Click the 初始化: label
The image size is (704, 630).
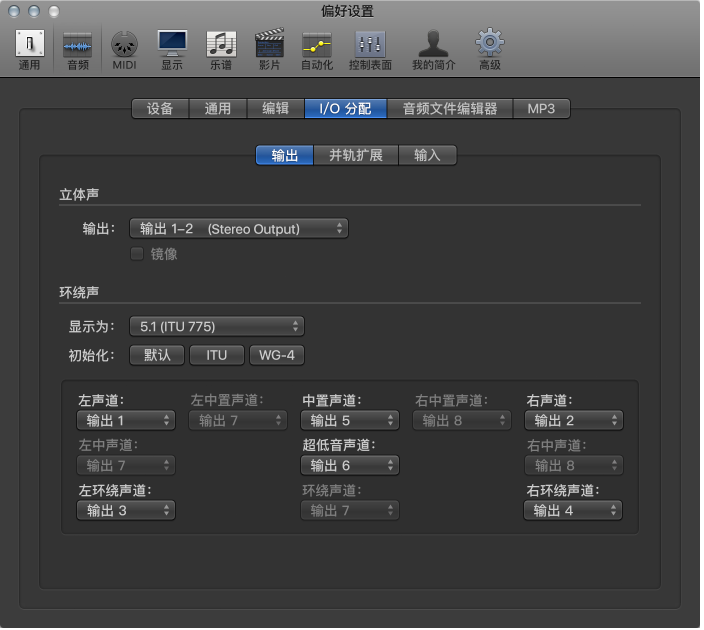tap(91, 356)
